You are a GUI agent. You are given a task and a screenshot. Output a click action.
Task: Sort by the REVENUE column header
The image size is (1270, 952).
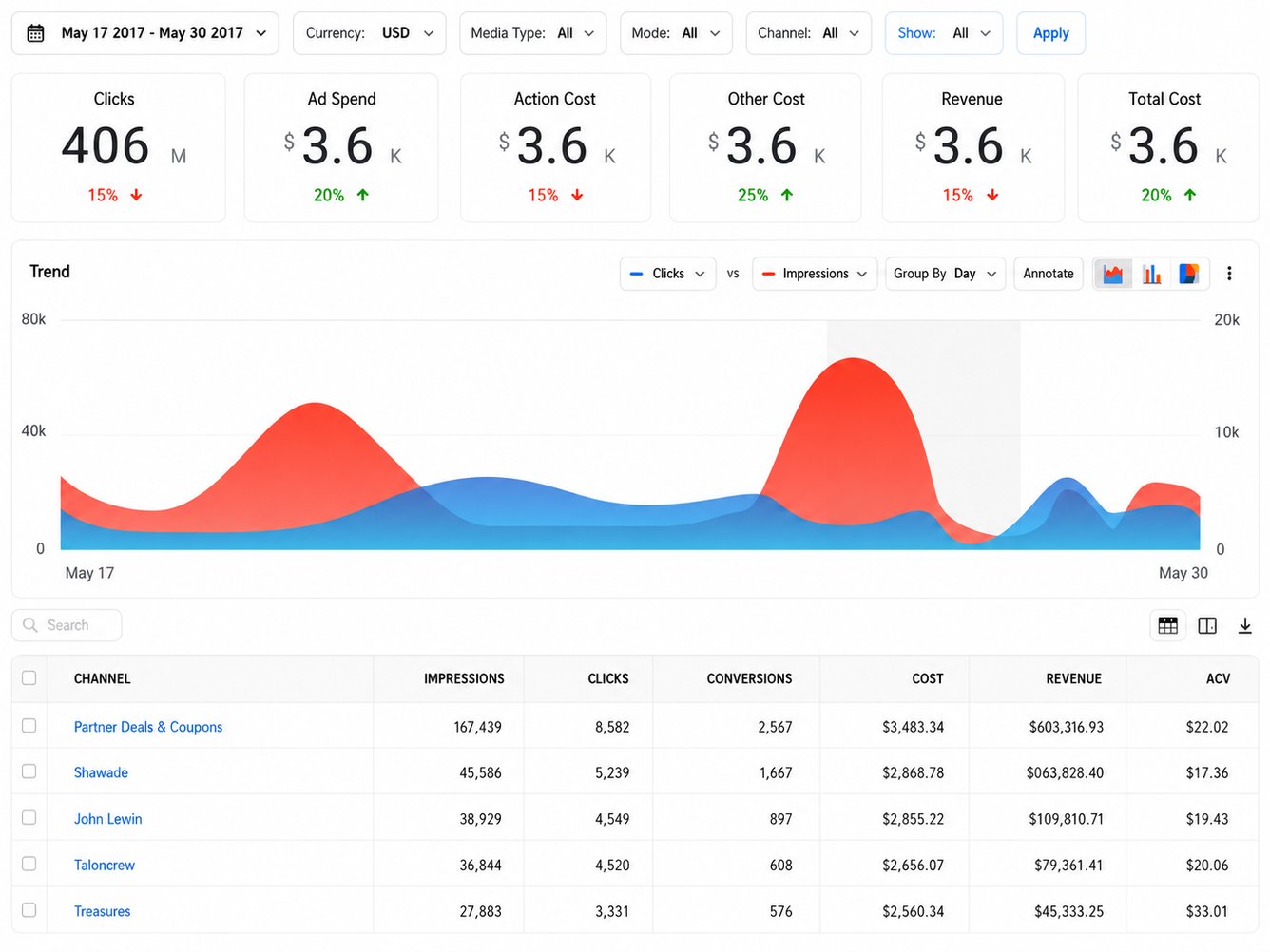[x=1073, y=679]
